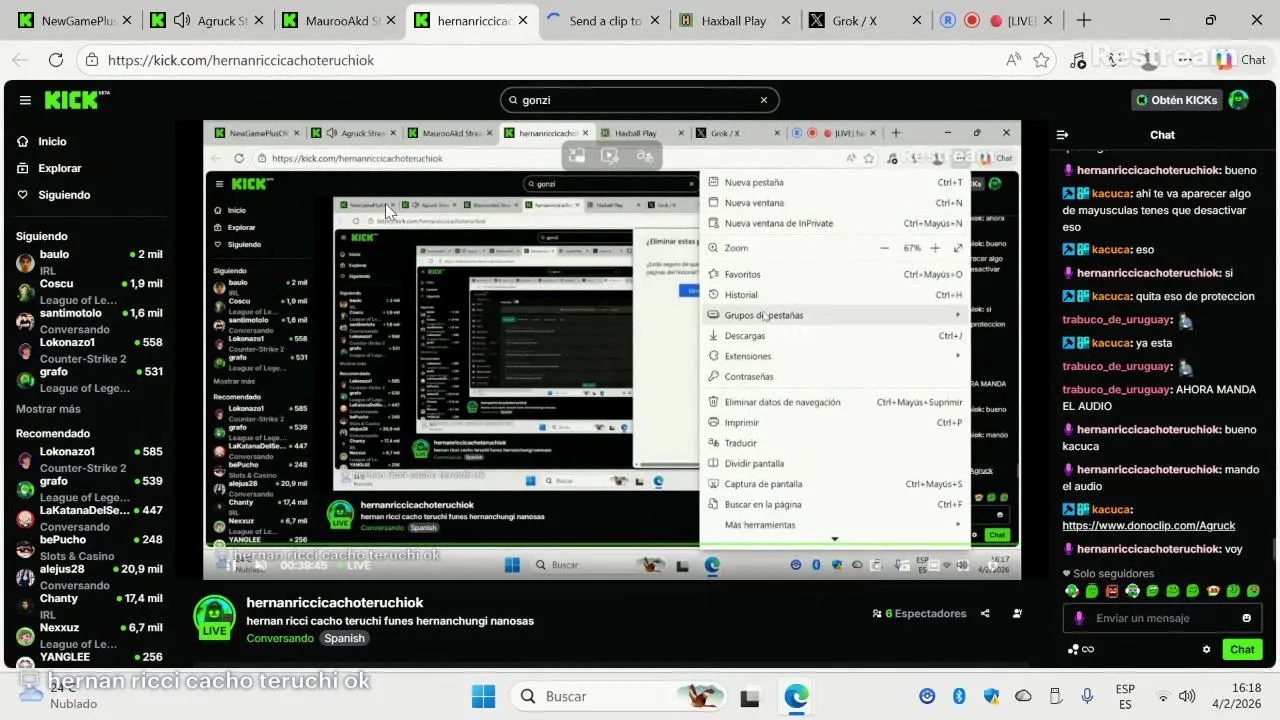
Task: Open the Windows Start button
Action: click(x=483, y=696)
